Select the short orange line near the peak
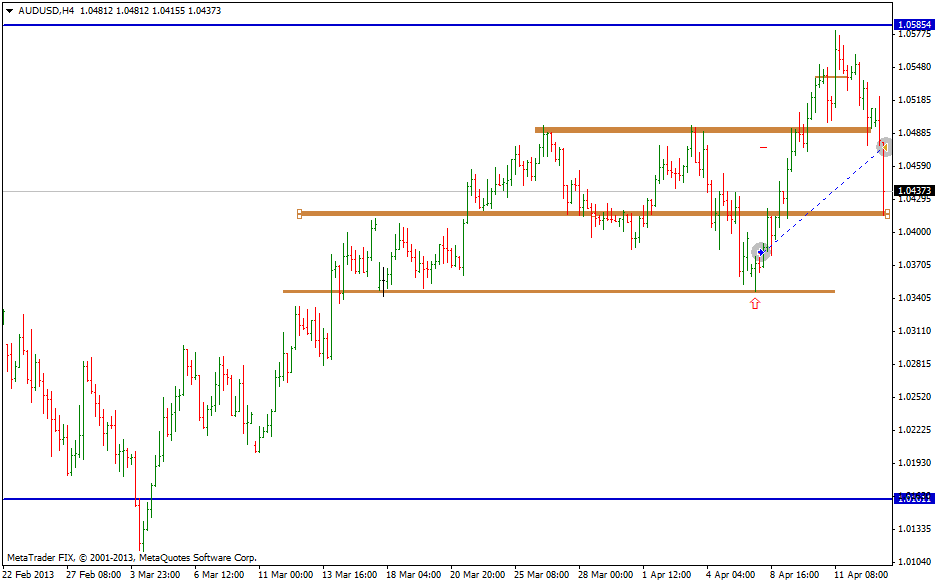Screen dimensions: 935x583 point(831,77)
